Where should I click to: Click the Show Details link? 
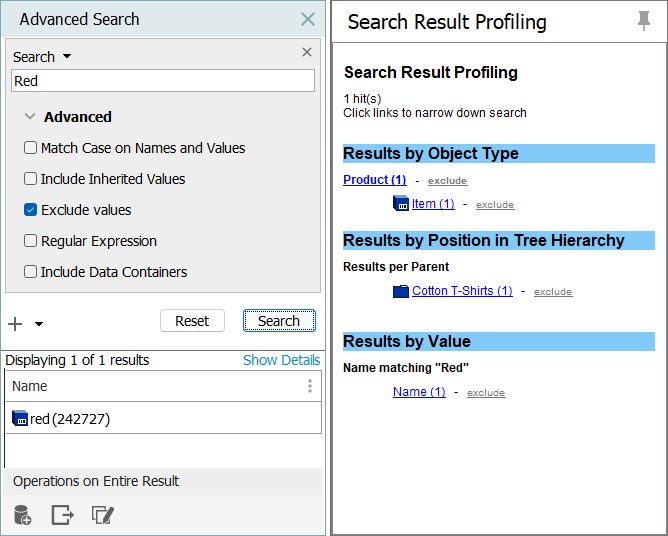tap(281, 360)
